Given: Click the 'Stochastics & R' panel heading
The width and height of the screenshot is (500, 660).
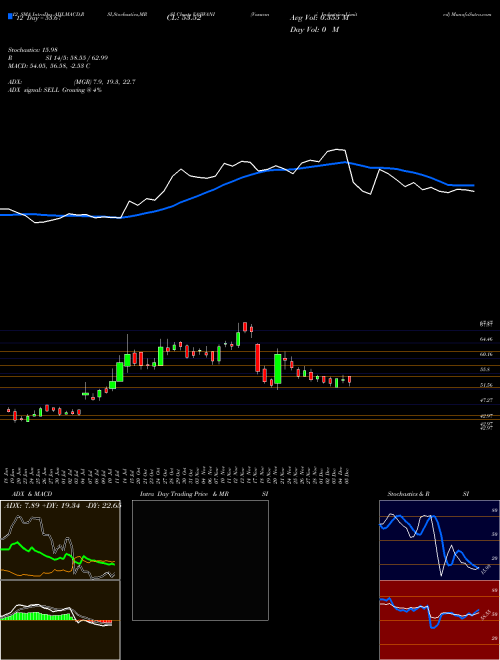Looking at the screenshot, I should [x=409, y=494].
